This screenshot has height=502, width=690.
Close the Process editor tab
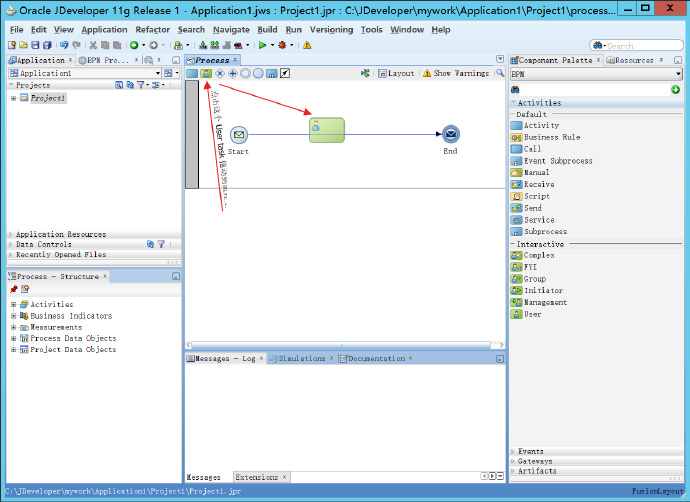235,59
